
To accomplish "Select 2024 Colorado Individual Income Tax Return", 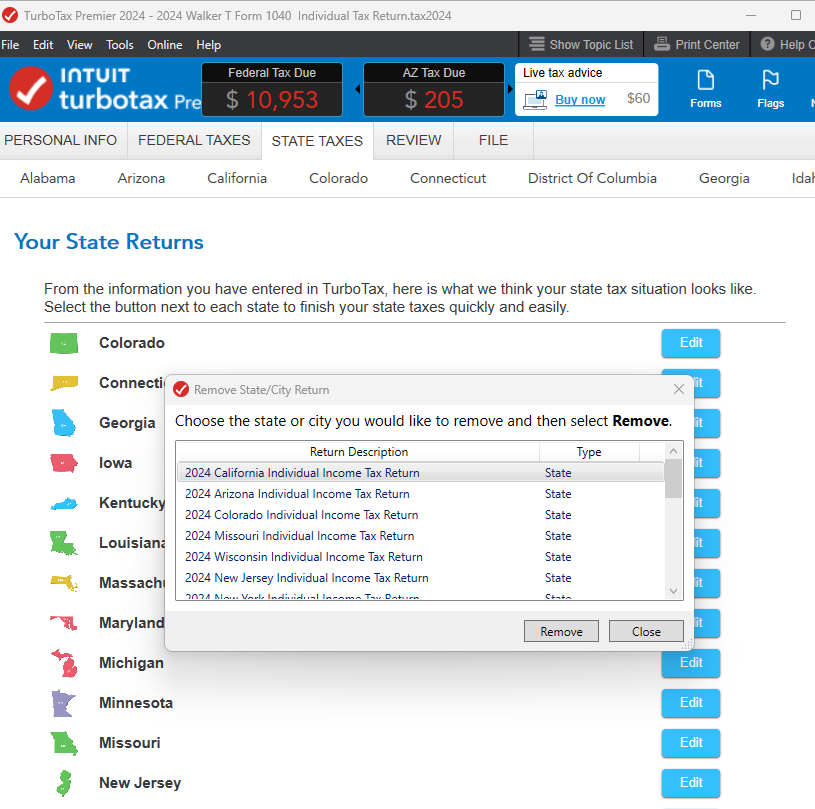I will point(420,515).
